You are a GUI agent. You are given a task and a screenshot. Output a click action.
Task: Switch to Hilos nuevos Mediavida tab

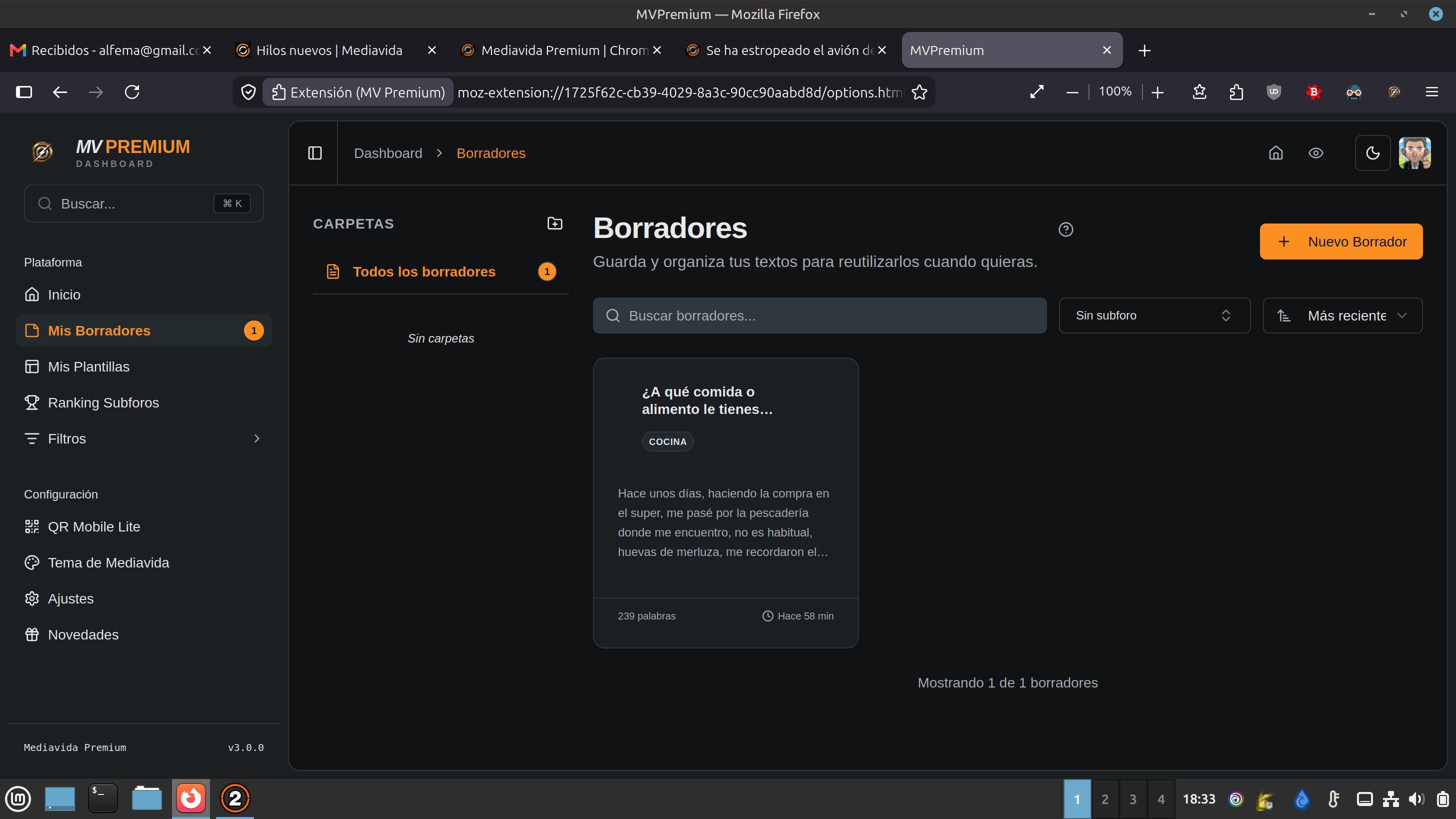pyautogui.click(x=335, y=50)
